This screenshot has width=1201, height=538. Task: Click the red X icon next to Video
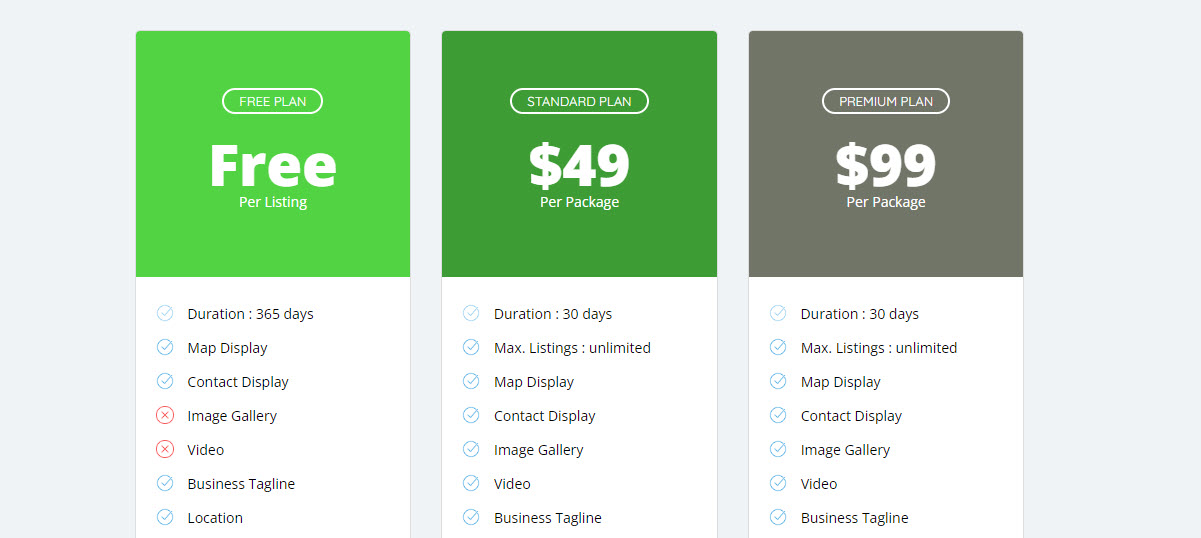[x=165, y=449]
